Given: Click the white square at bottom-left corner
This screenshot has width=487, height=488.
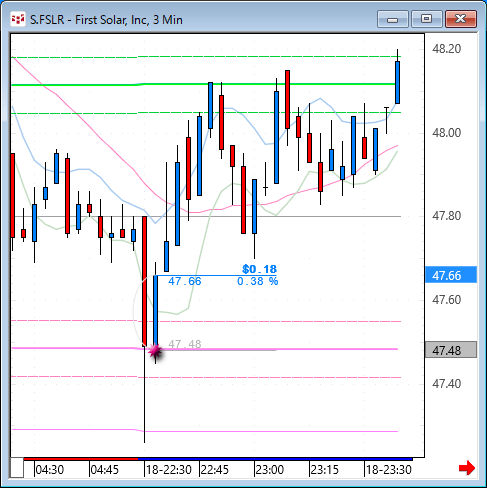Looking at the screenshot, I should pyautogui.click(x=17, y=468).
